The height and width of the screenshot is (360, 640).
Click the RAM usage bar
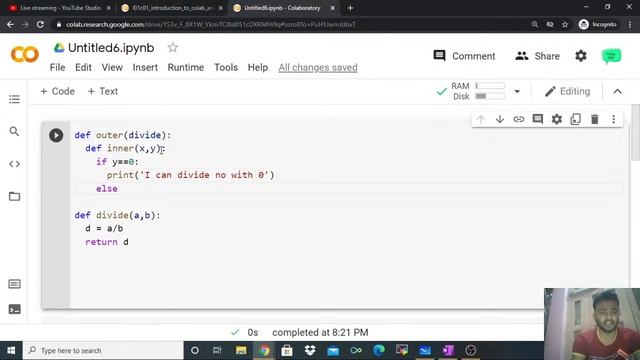tap(490, 86)
